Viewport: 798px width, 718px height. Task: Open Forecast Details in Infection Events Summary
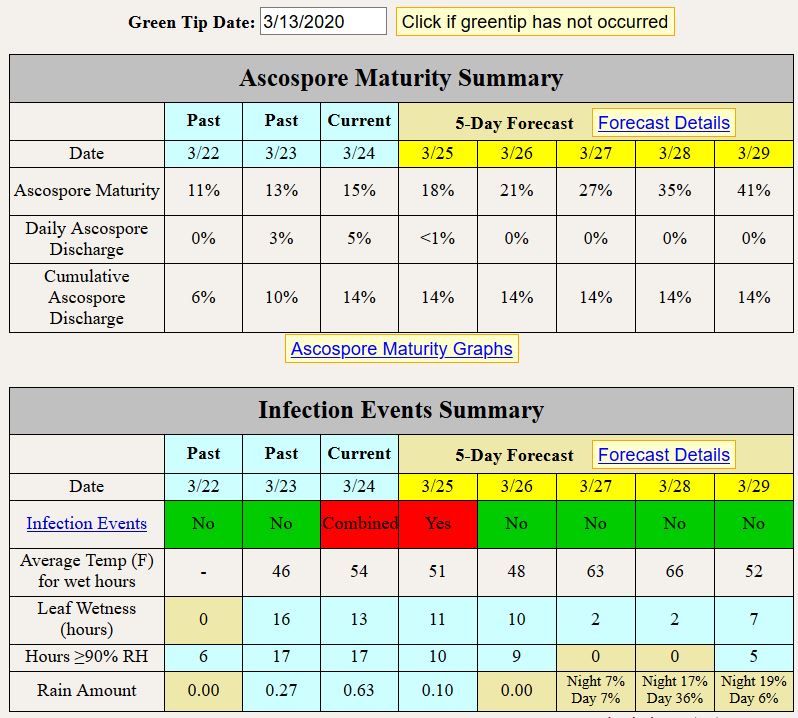pos(664,454)
